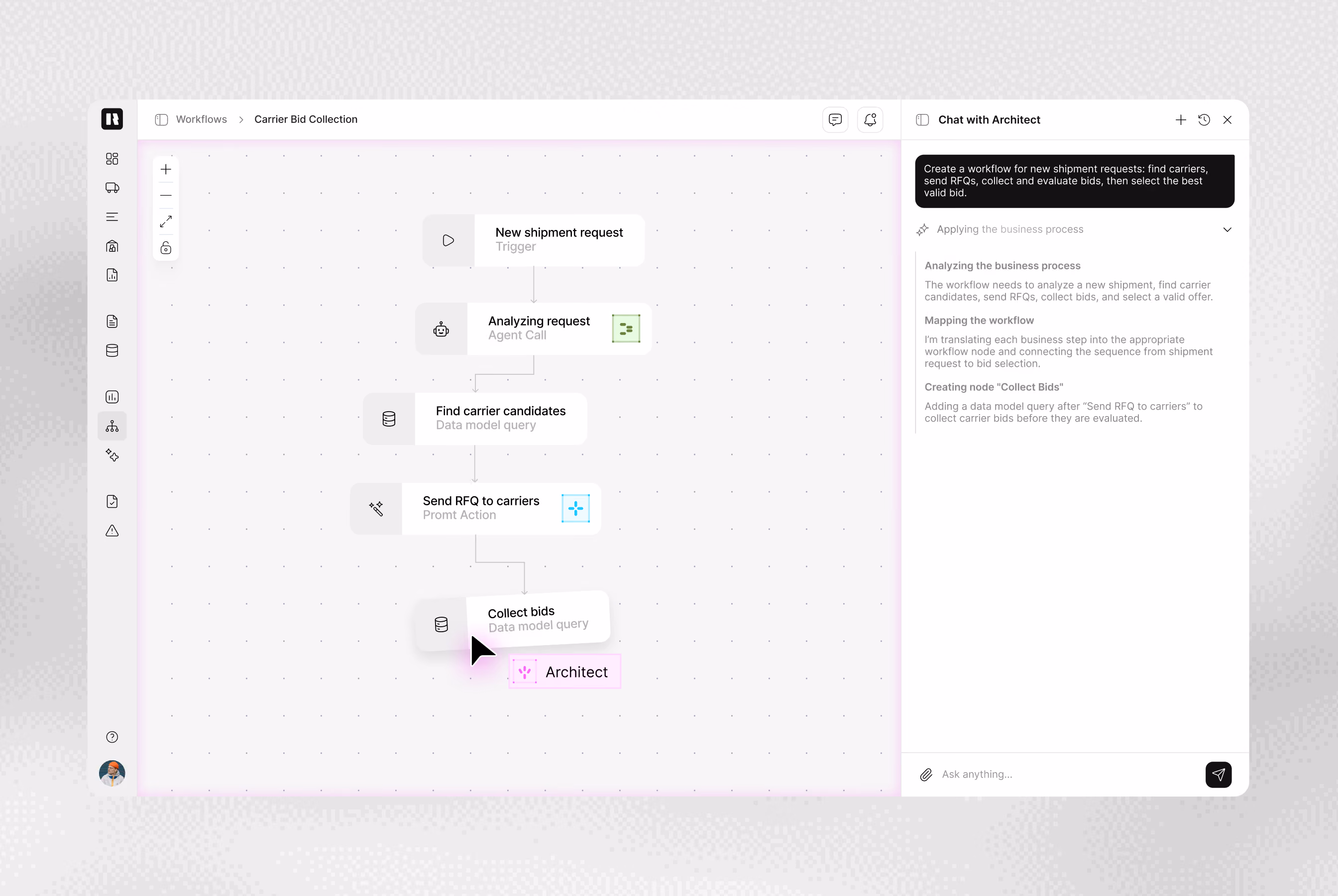Open the notifications bell button
This screenshot has width=1338, height=896.
[x=870, y=119]
